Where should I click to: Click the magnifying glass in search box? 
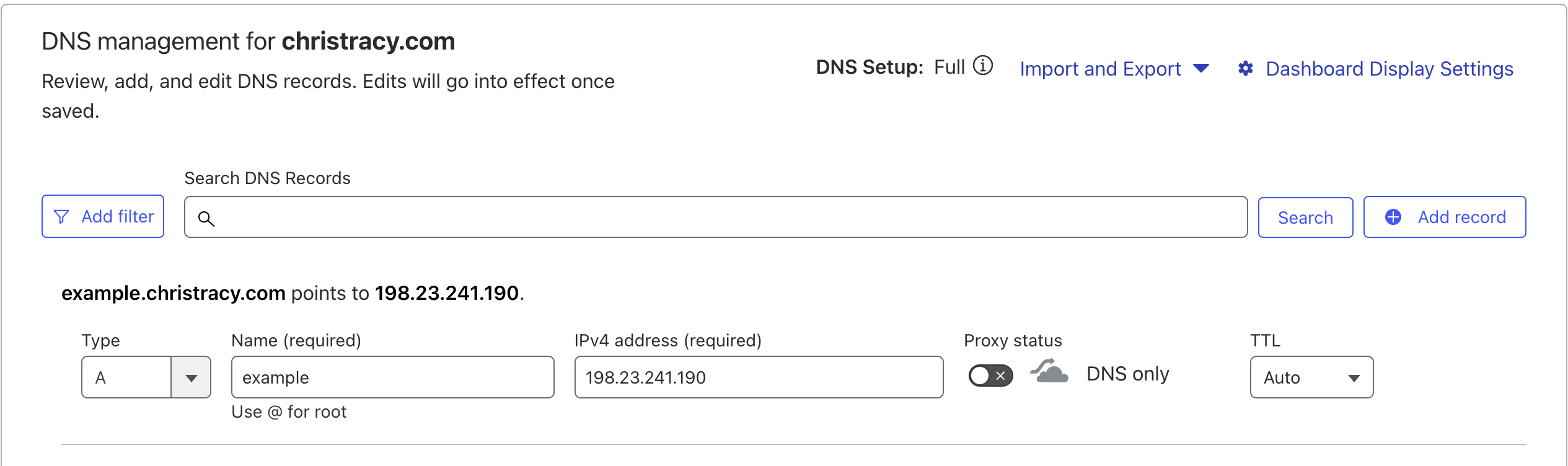206,218
